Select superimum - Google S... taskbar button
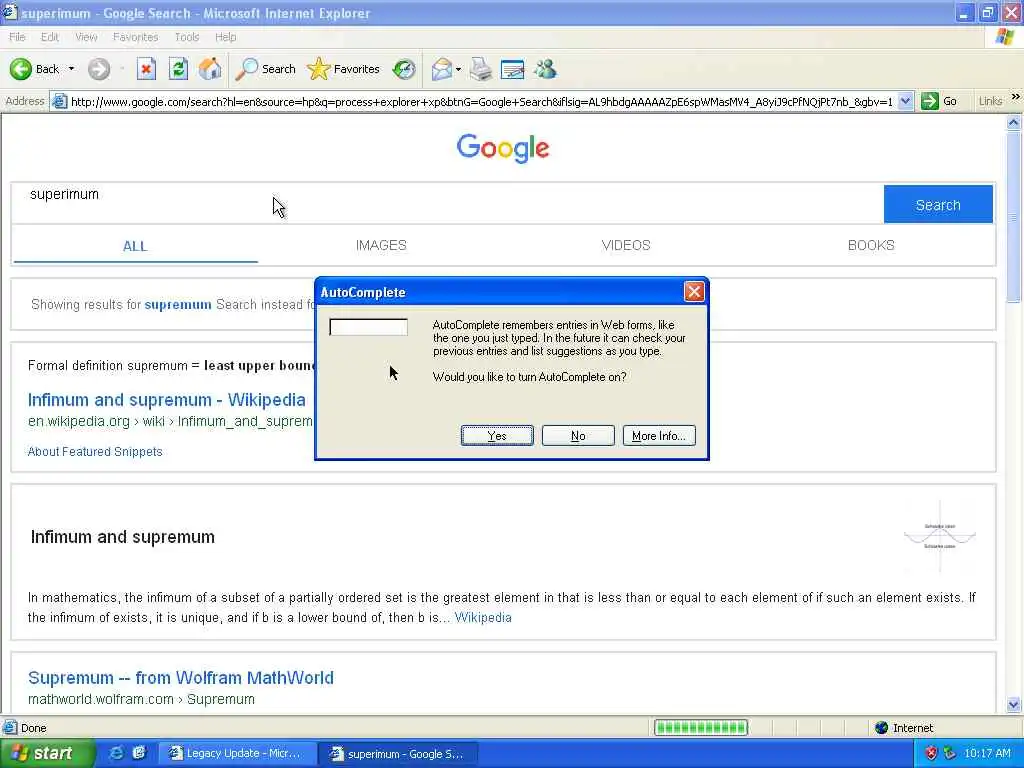Viewport: 1024px width, 768px height. (398, 754)
